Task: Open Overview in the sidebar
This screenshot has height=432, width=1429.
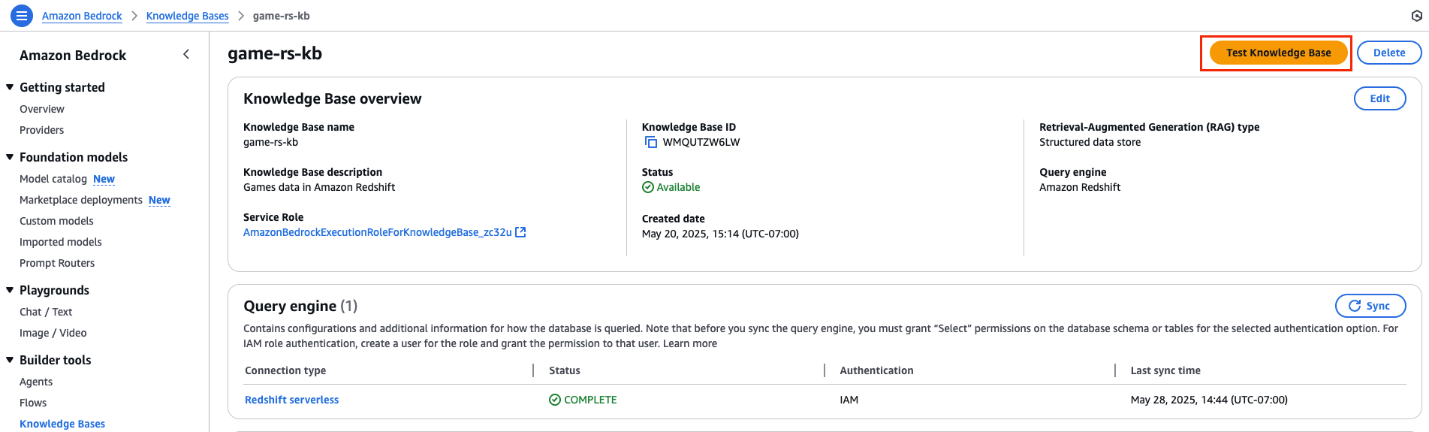Action: 42,109
